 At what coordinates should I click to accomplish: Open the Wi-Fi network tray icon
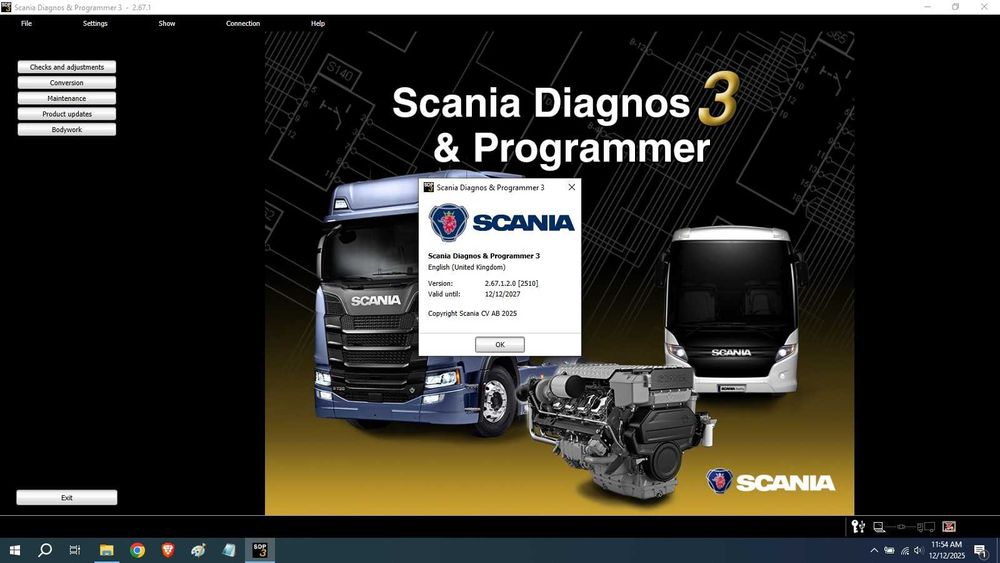coord(904,550)
